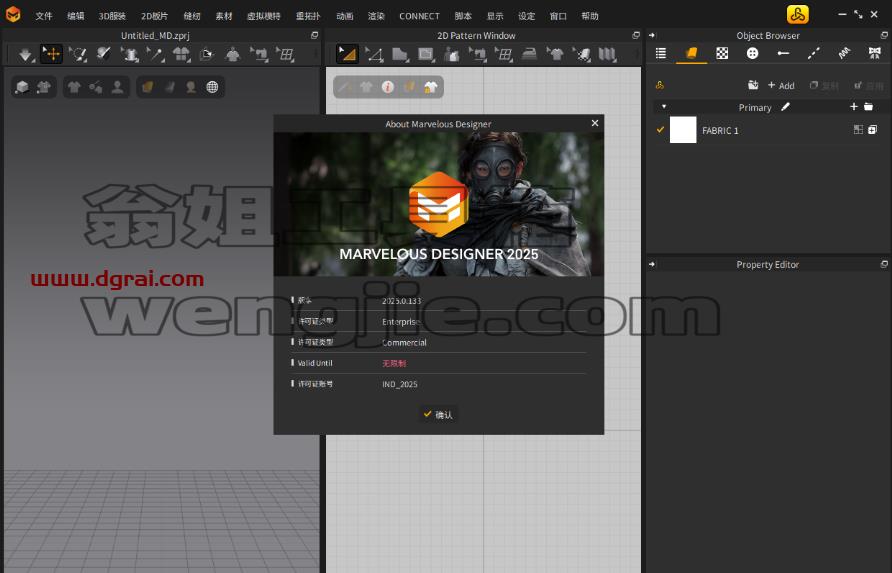Click the avatar figure icon in 3D toolbar

pos(233,55)
